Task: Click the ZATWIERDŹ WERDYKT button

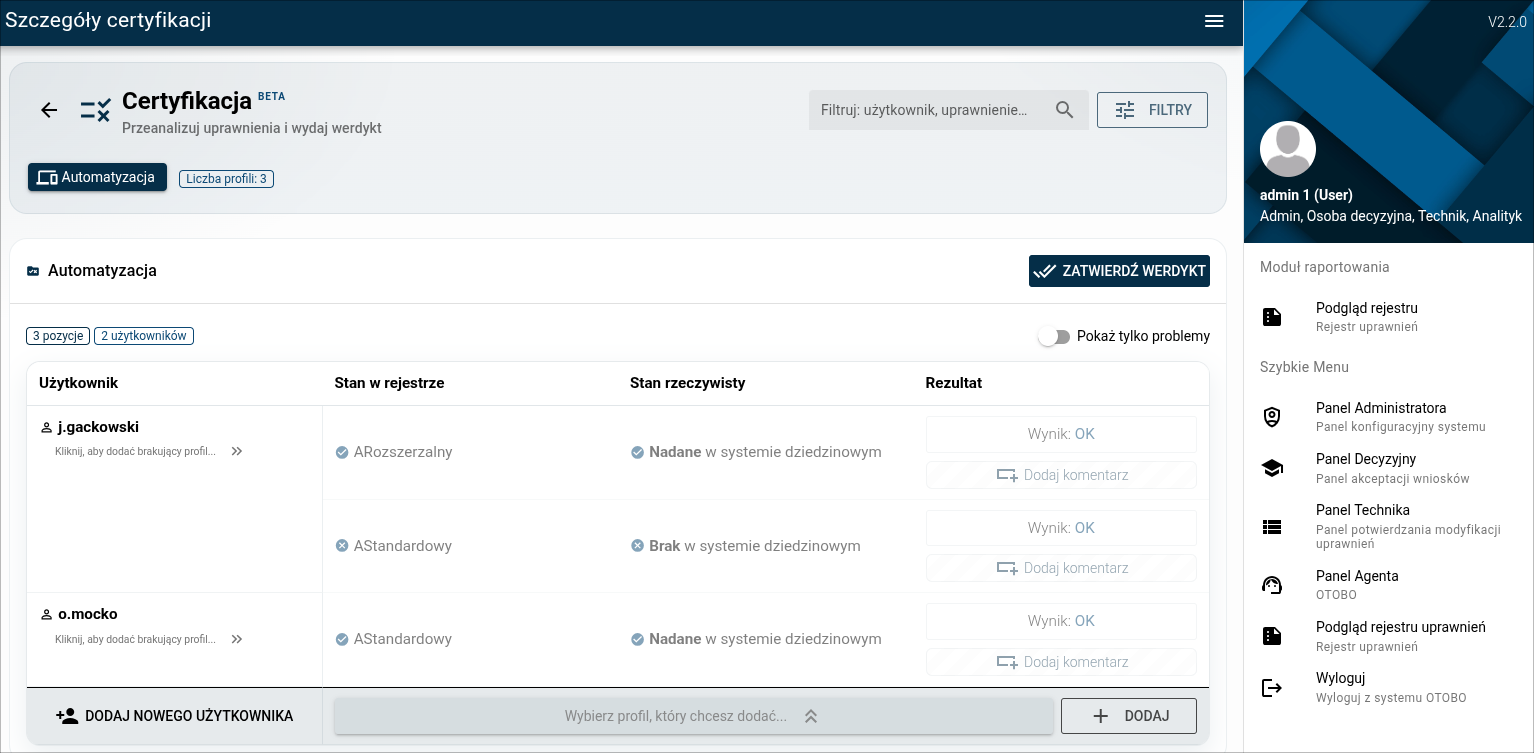Action: pos(1119,271)
